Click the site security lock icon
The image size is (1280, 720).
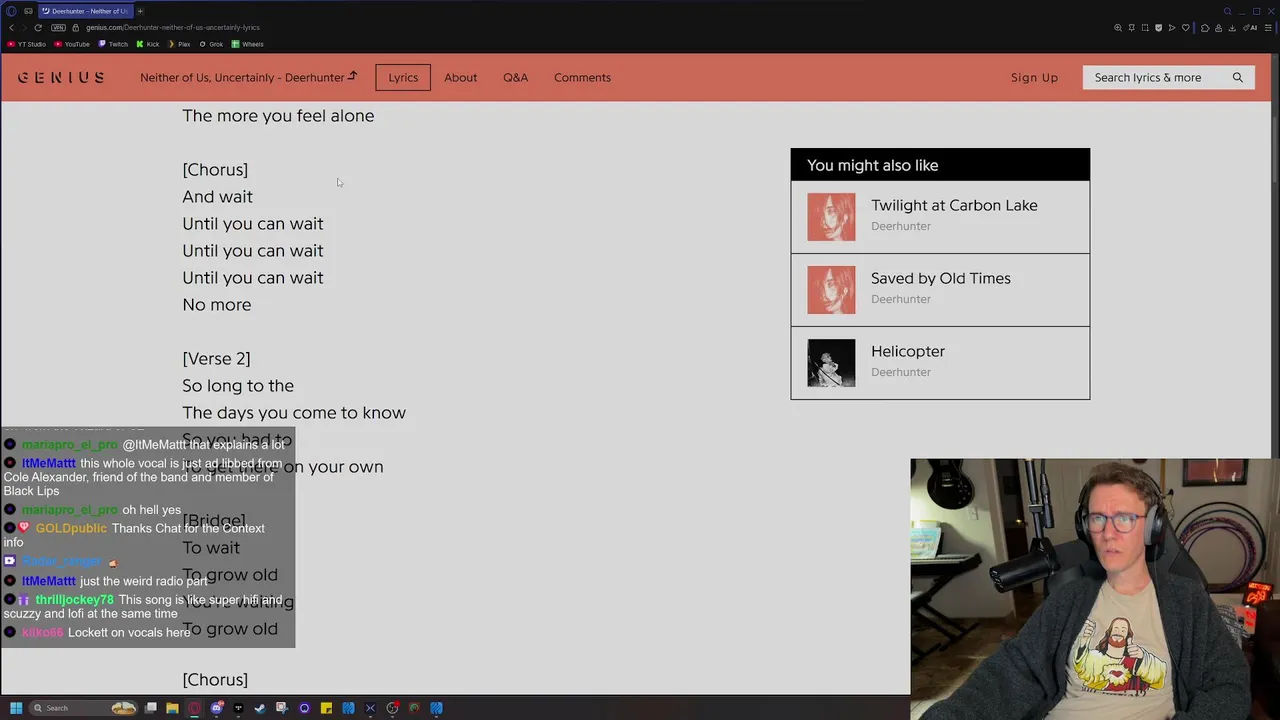75,27
